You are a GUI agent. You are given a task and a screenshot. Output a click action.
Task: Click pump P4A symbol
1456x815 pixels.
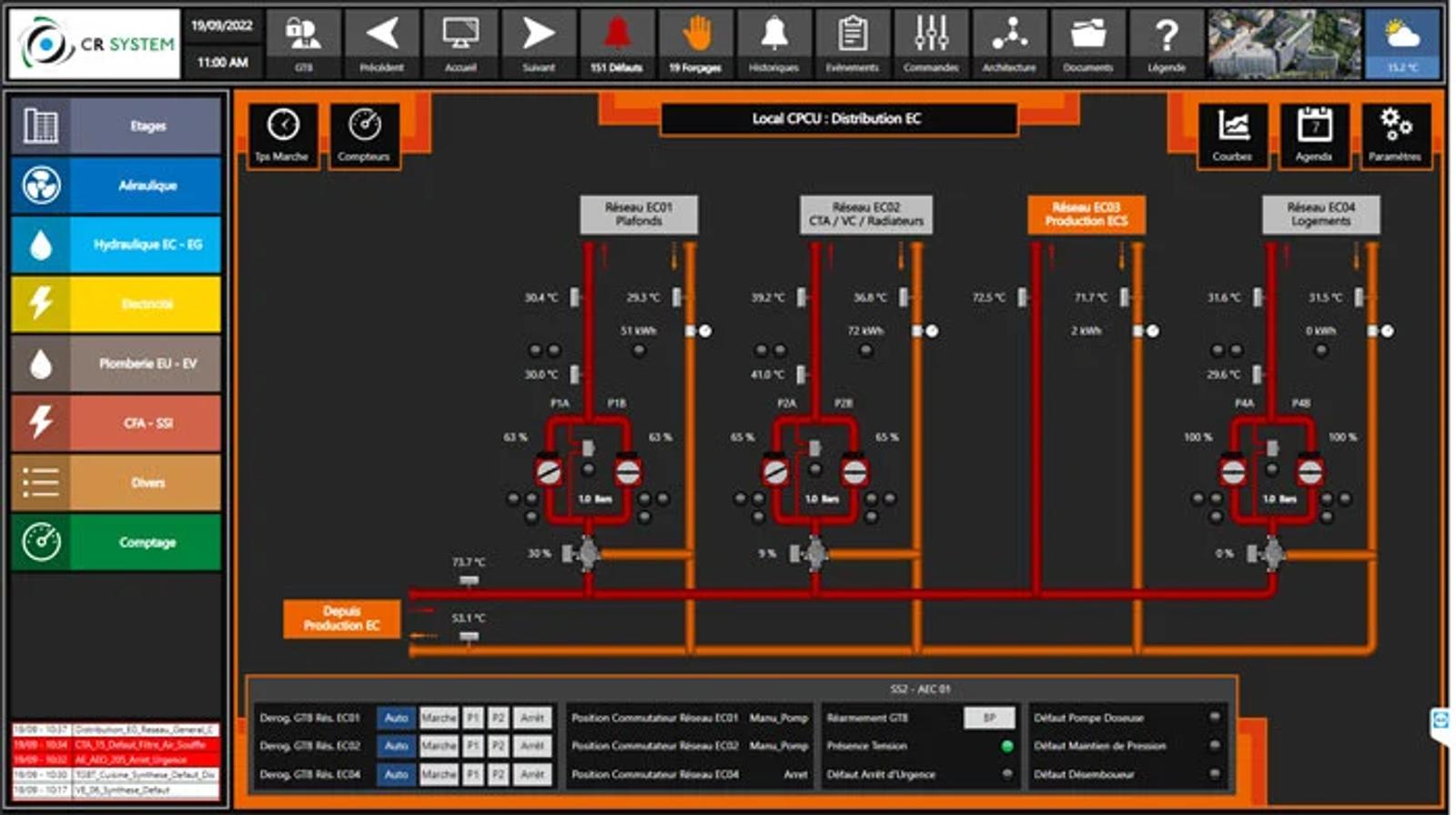pos(1233,470)
